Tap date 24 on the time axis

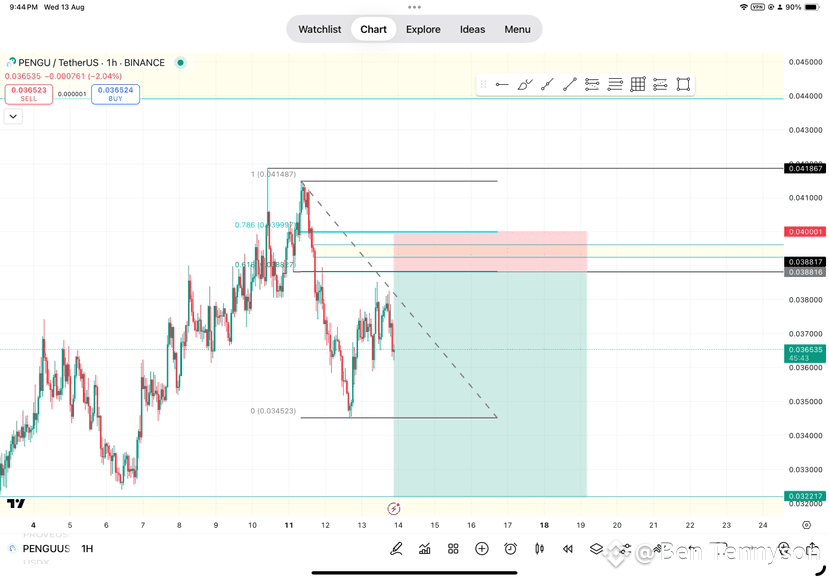pyautogui.click(x=763, y=525)
